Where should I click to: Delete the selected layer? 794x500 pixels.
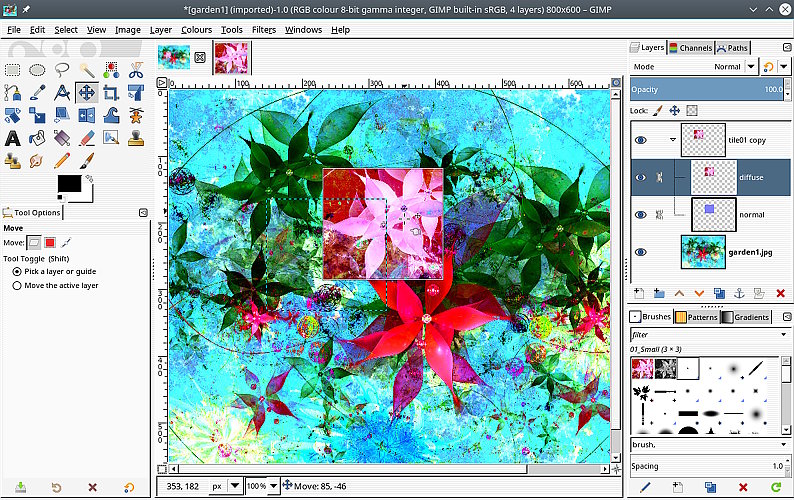(x=780, y=293)
